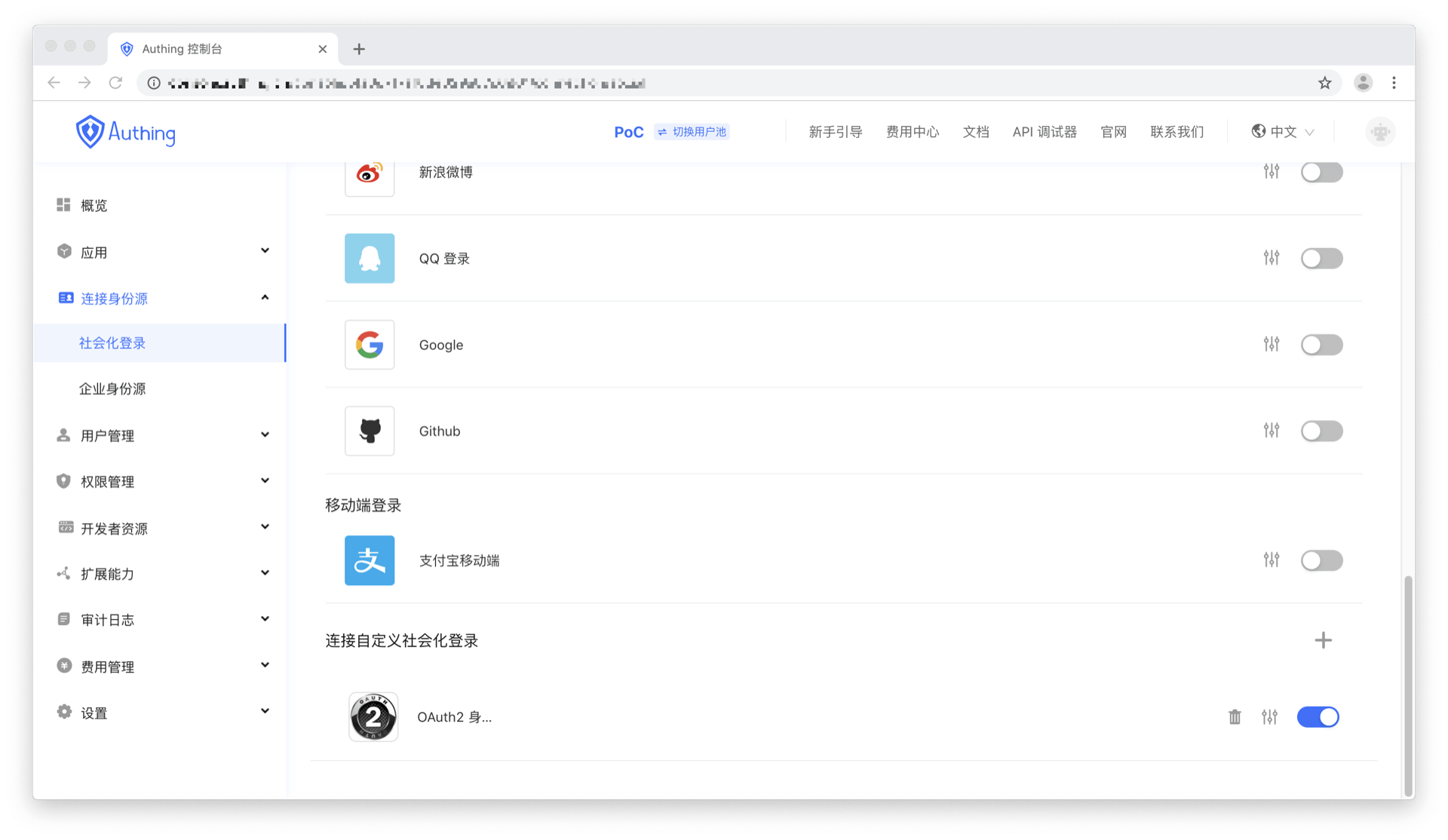Click the Github octocat logo
The image size is (1448, 840).
(370, 431)
